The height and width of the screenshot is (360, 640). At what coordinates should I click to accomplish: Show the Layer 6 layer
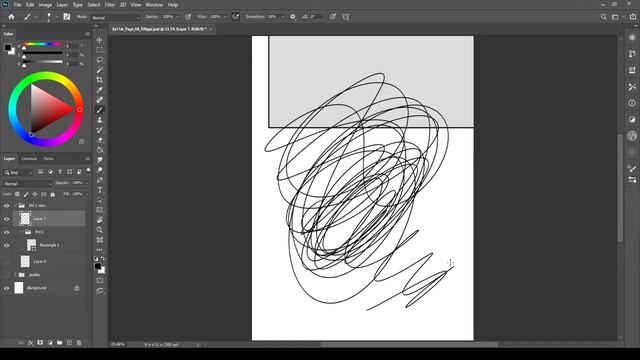(7, 261)
